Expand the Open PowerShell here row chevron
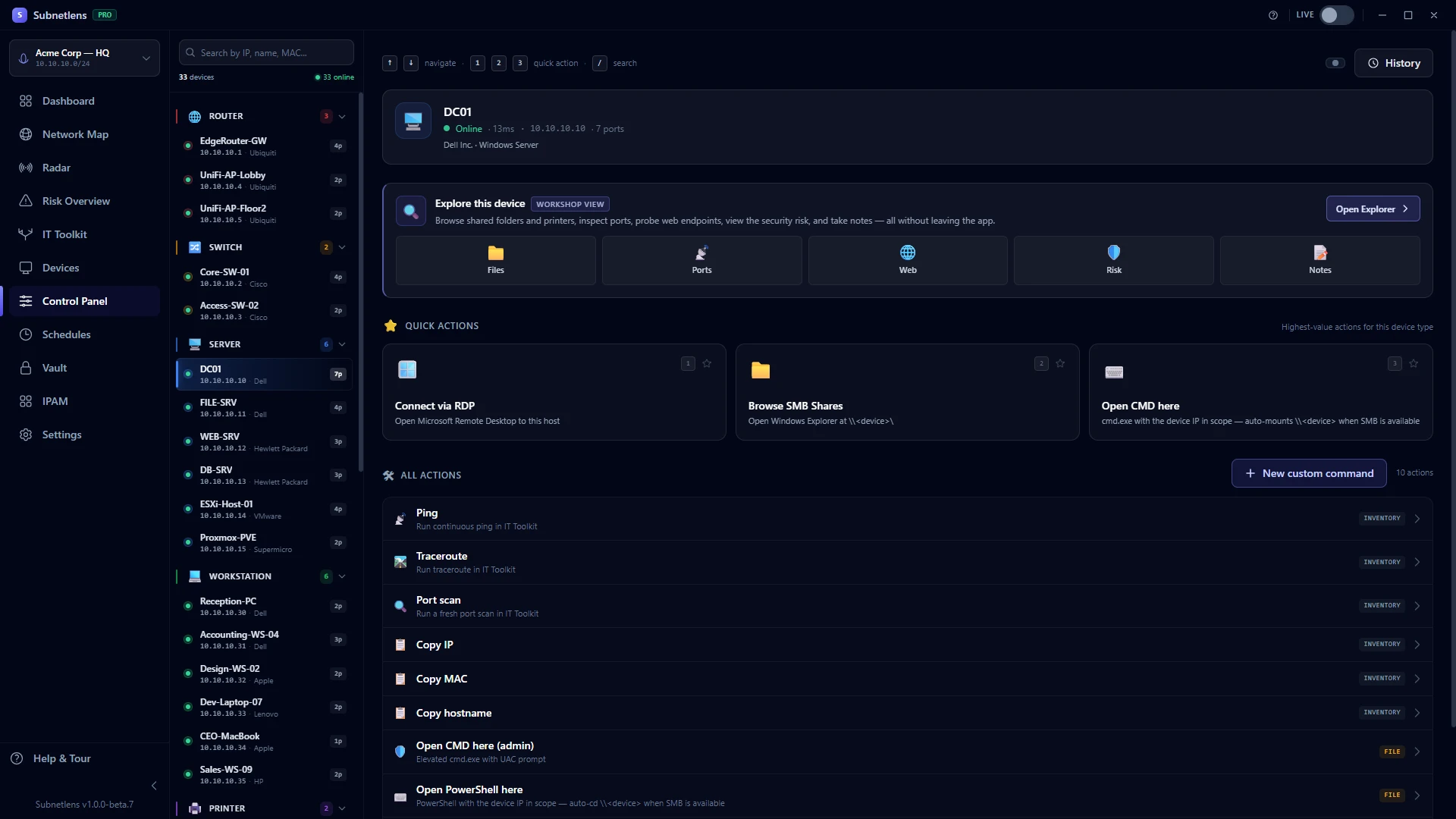The width and height of the screenshot is (1456, 819). (x=1417, y=795)
